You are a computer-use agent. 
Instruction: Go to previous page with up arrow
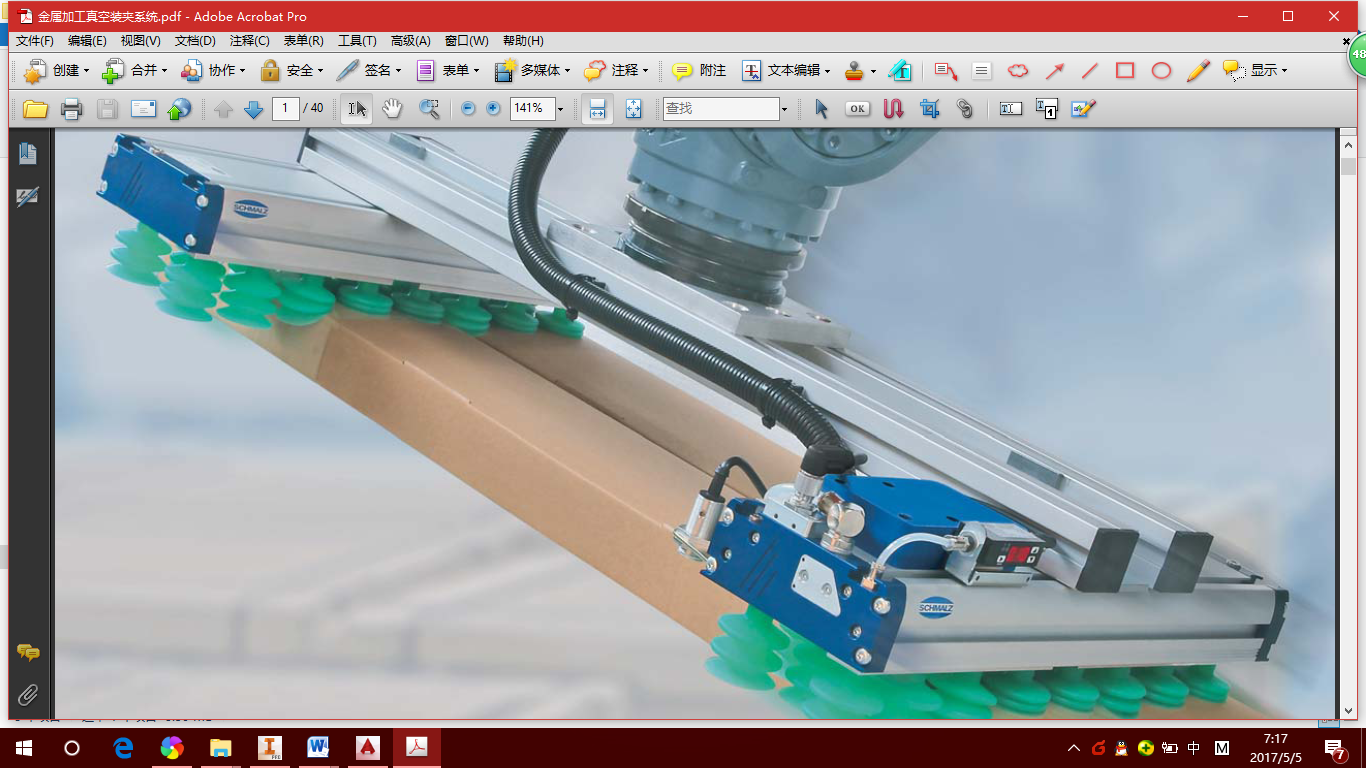click(x=223, y=109)
